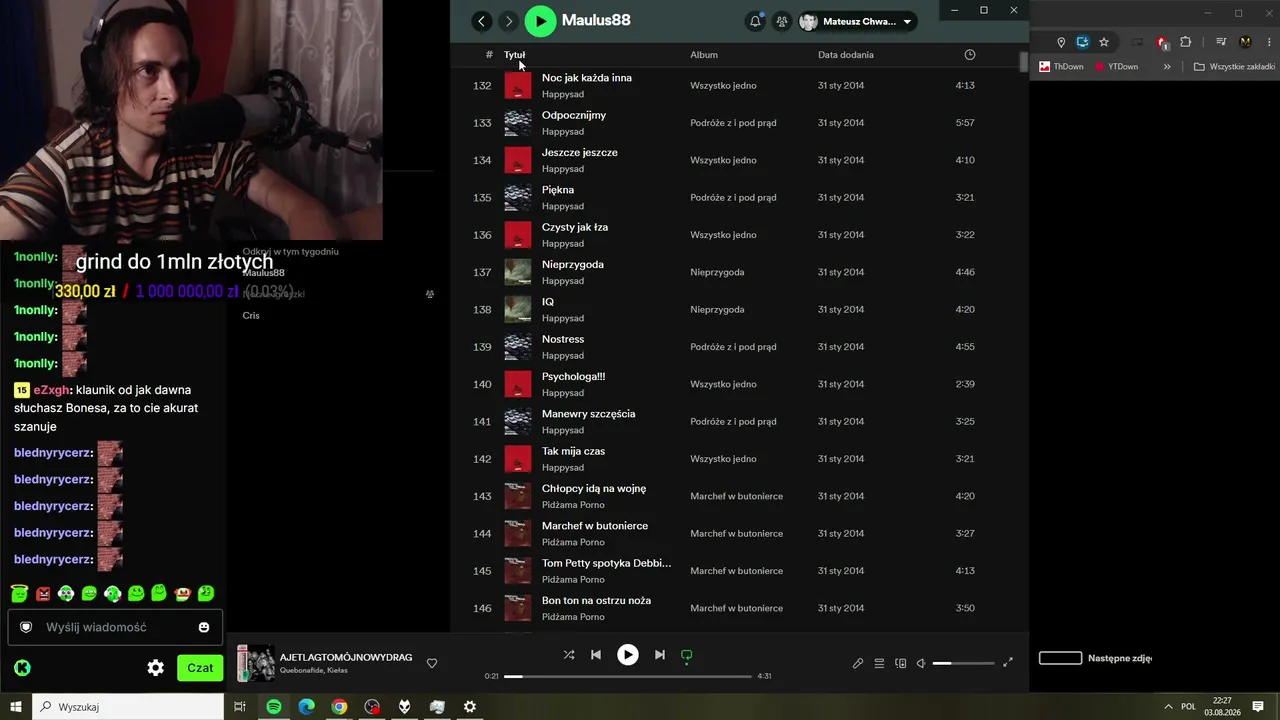This screenshot has width=1280, height=720.
Task: Open Windows Start menu
Action: pos(16,707)
